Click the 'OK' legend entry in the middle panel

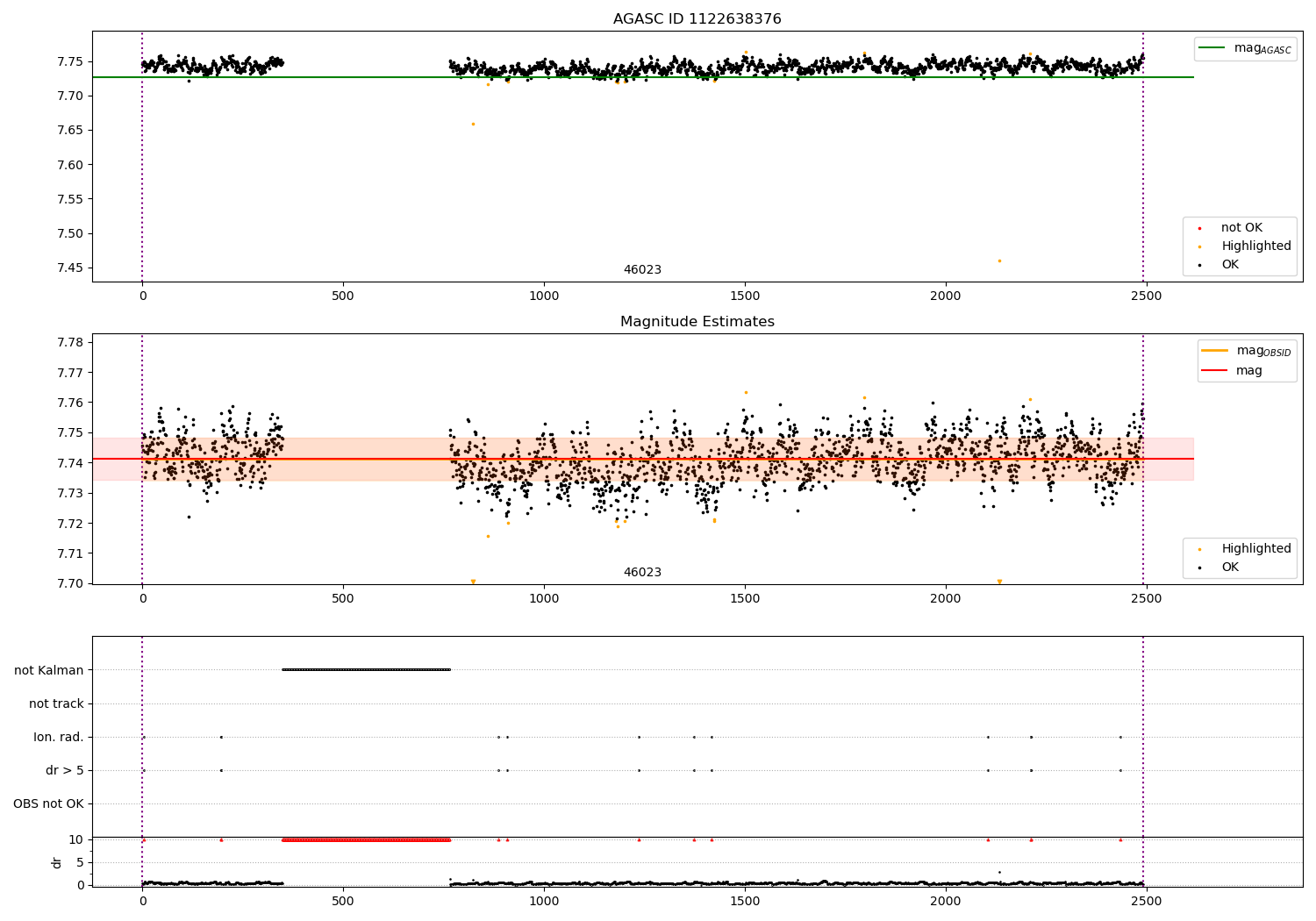pyautogui.click(x=1219, y=568)
